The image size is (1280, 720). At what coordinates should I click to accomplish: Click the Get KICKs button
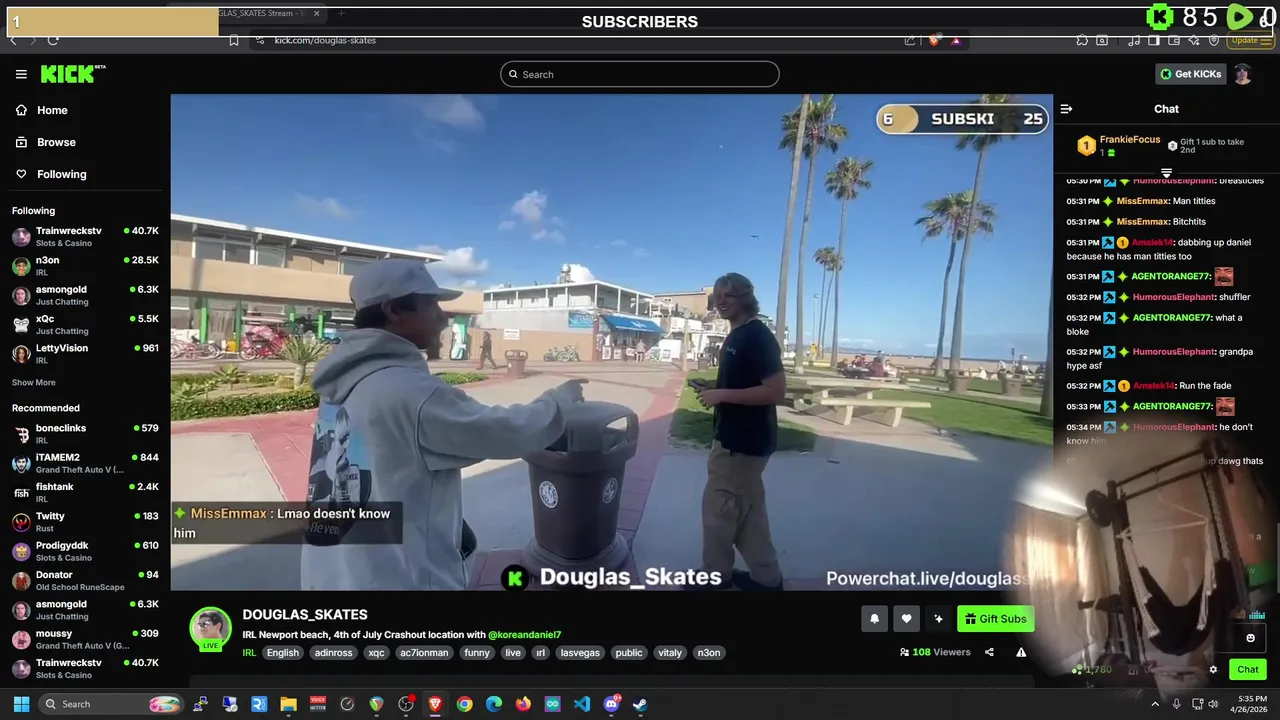coord(1190,74)
